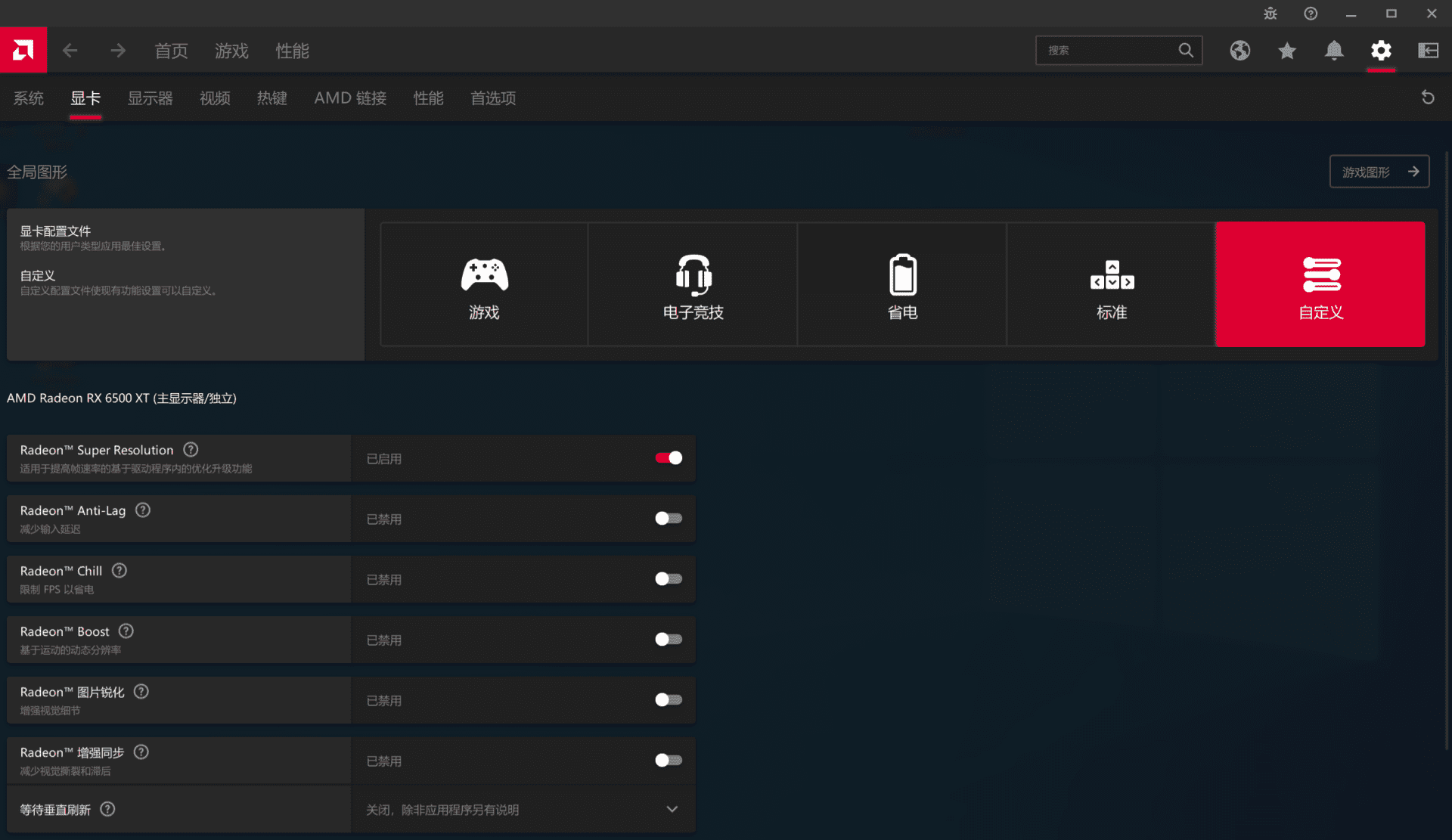The height and width of the screenshot is (840, 1452).
Task: Open the settings 性能 sub-tab
Action: (428, 98)
